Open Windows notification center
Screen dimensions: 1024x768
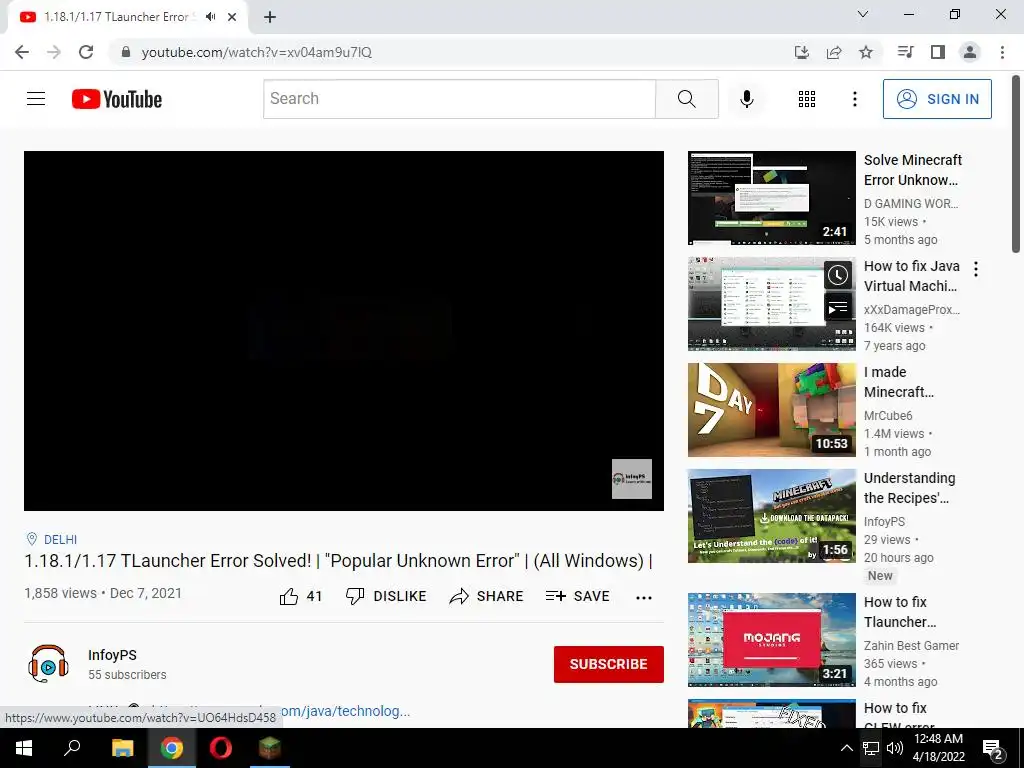(x=993, y=749)
